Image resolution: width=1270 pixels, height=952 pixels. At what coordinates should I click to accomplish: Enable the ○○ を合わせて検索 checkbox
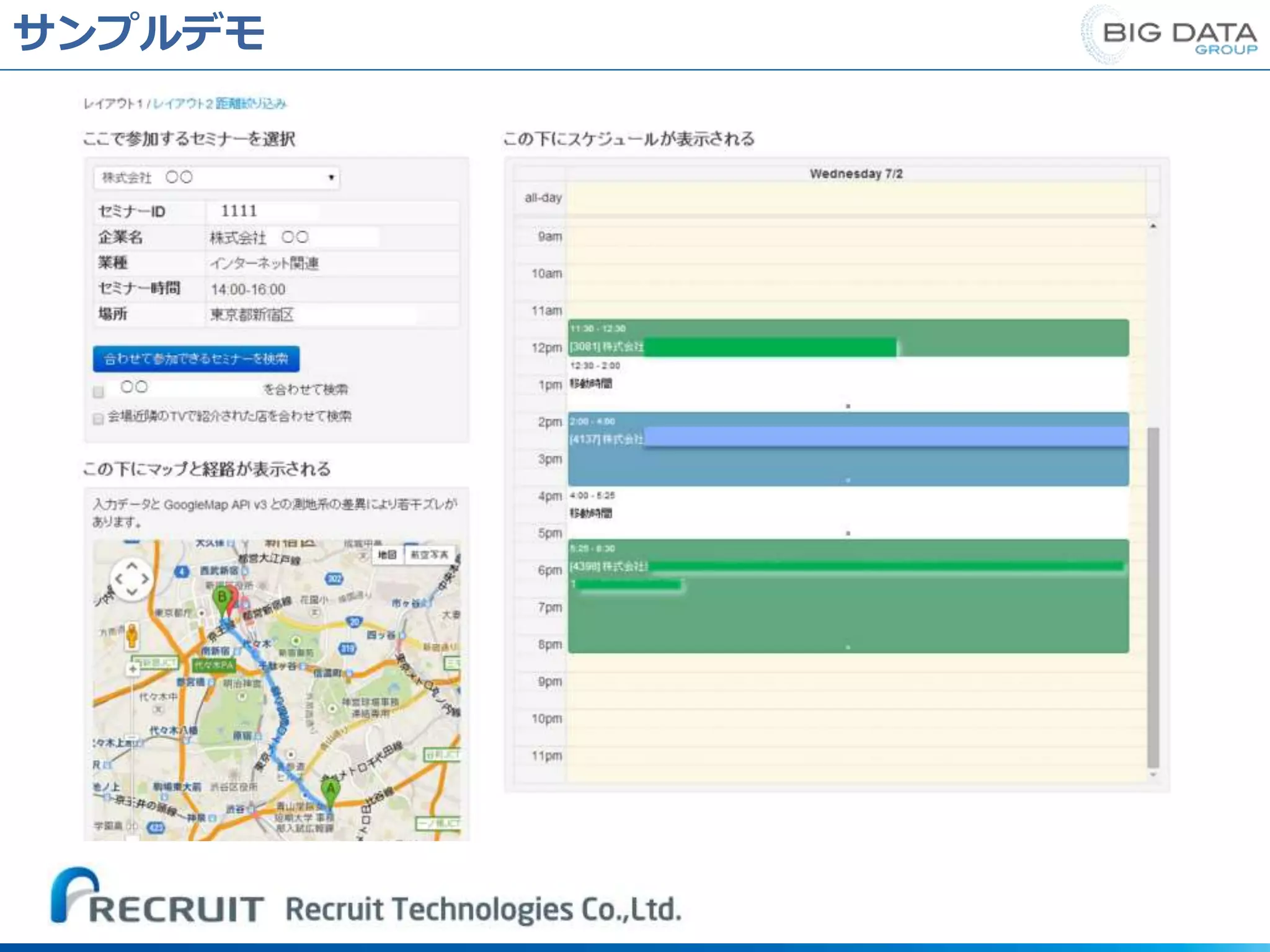(98, 392)
